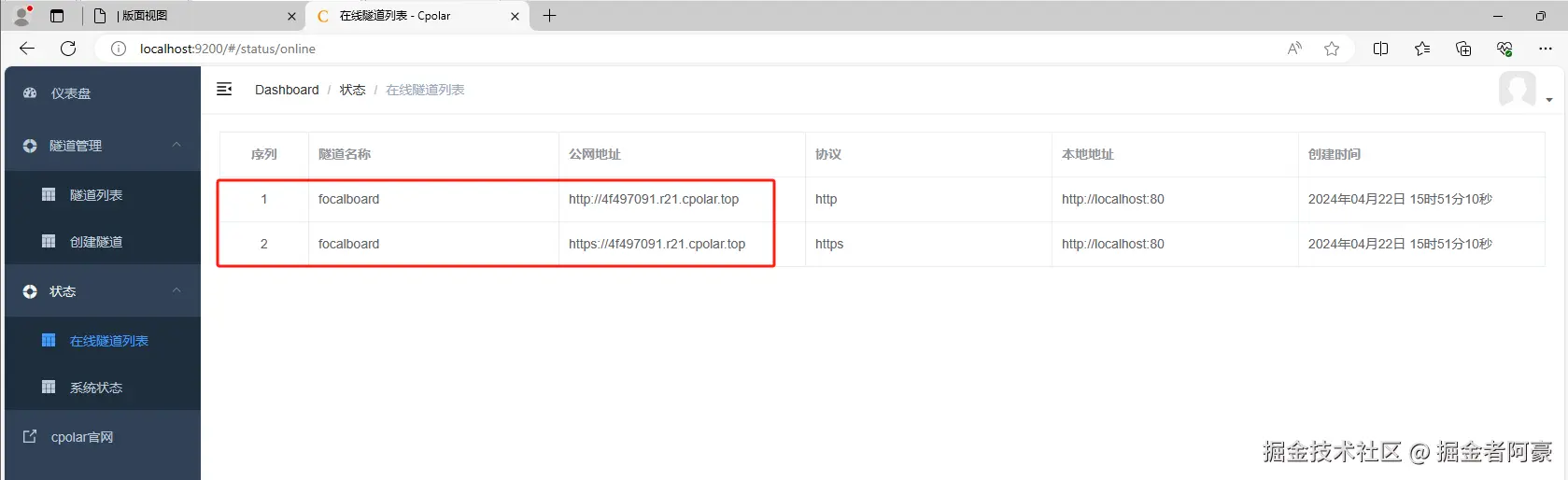Select the focalboard name in row 2
1568x480 pixels.
click(x=348, y=244)
